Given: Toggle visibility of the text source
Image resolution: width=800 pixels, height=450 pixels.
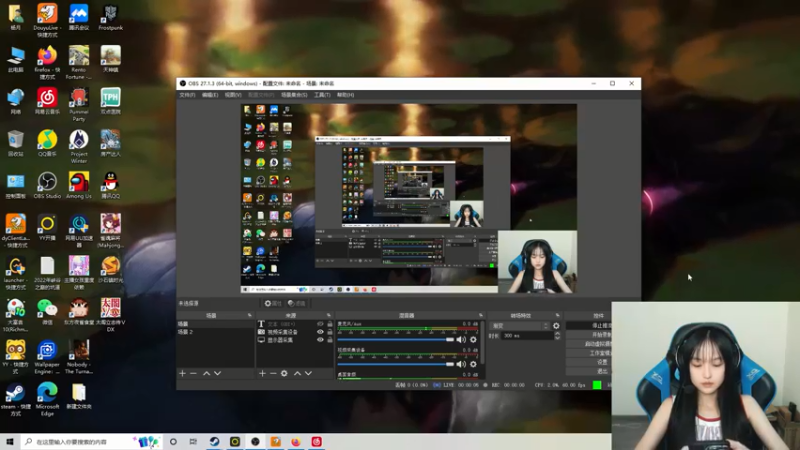Looking at the screenshot, I should coord(320,324).
